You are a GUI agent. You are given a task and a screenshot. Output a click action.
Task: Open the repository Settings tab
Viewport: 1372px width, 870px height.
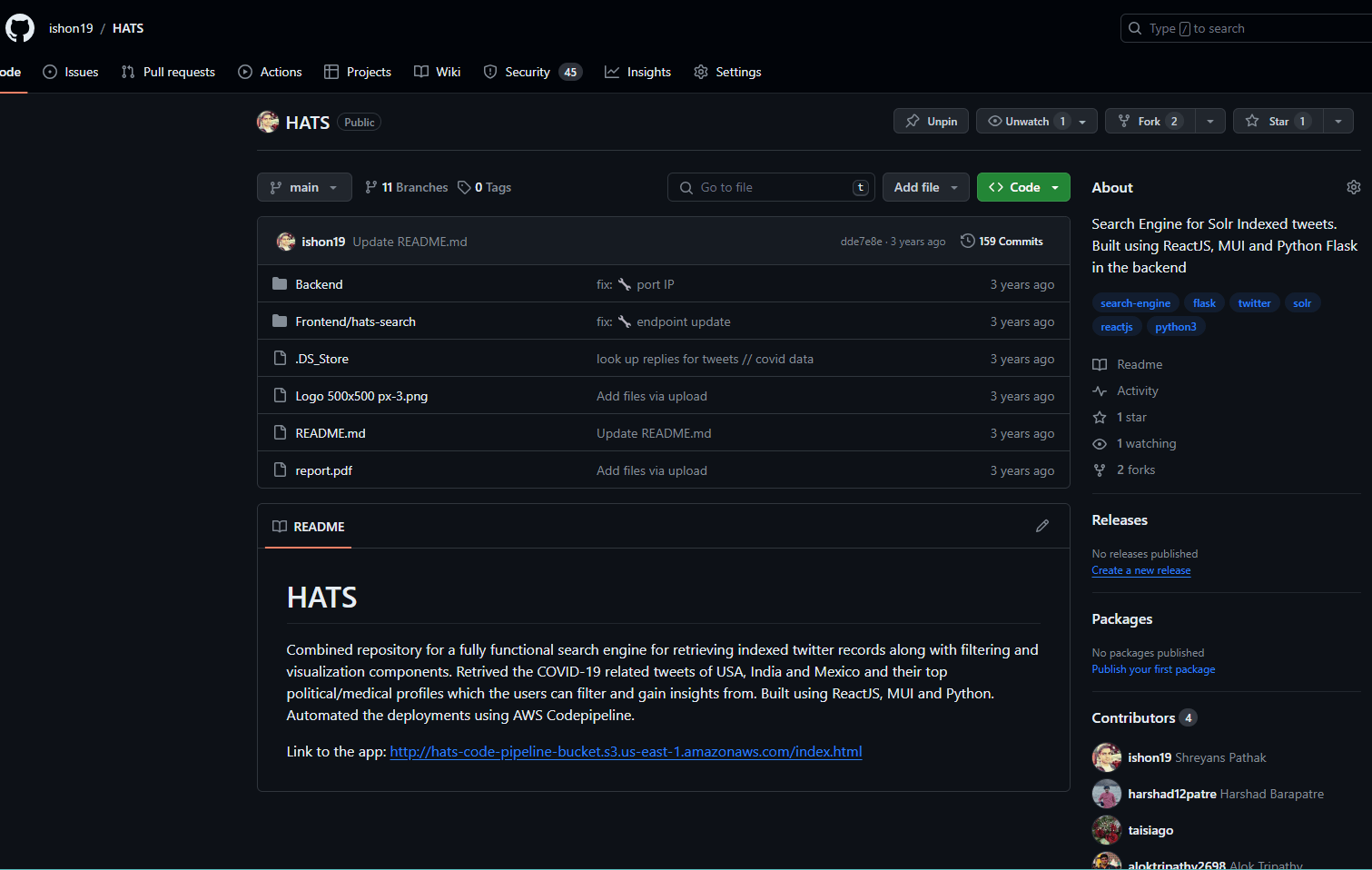point(727,72)
